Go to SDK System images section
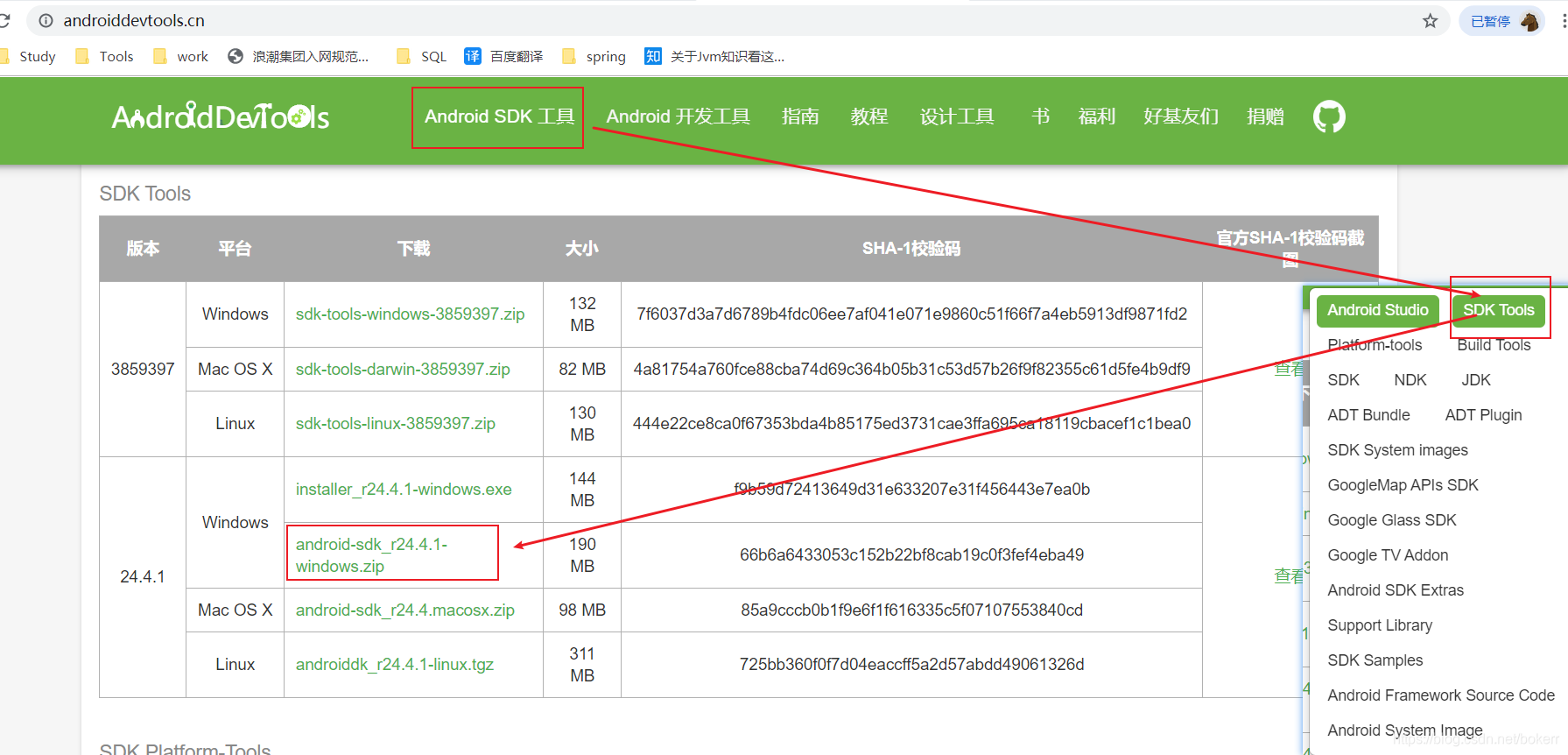This screenshot has height=755, width=1568. (x=1397, y=450)
